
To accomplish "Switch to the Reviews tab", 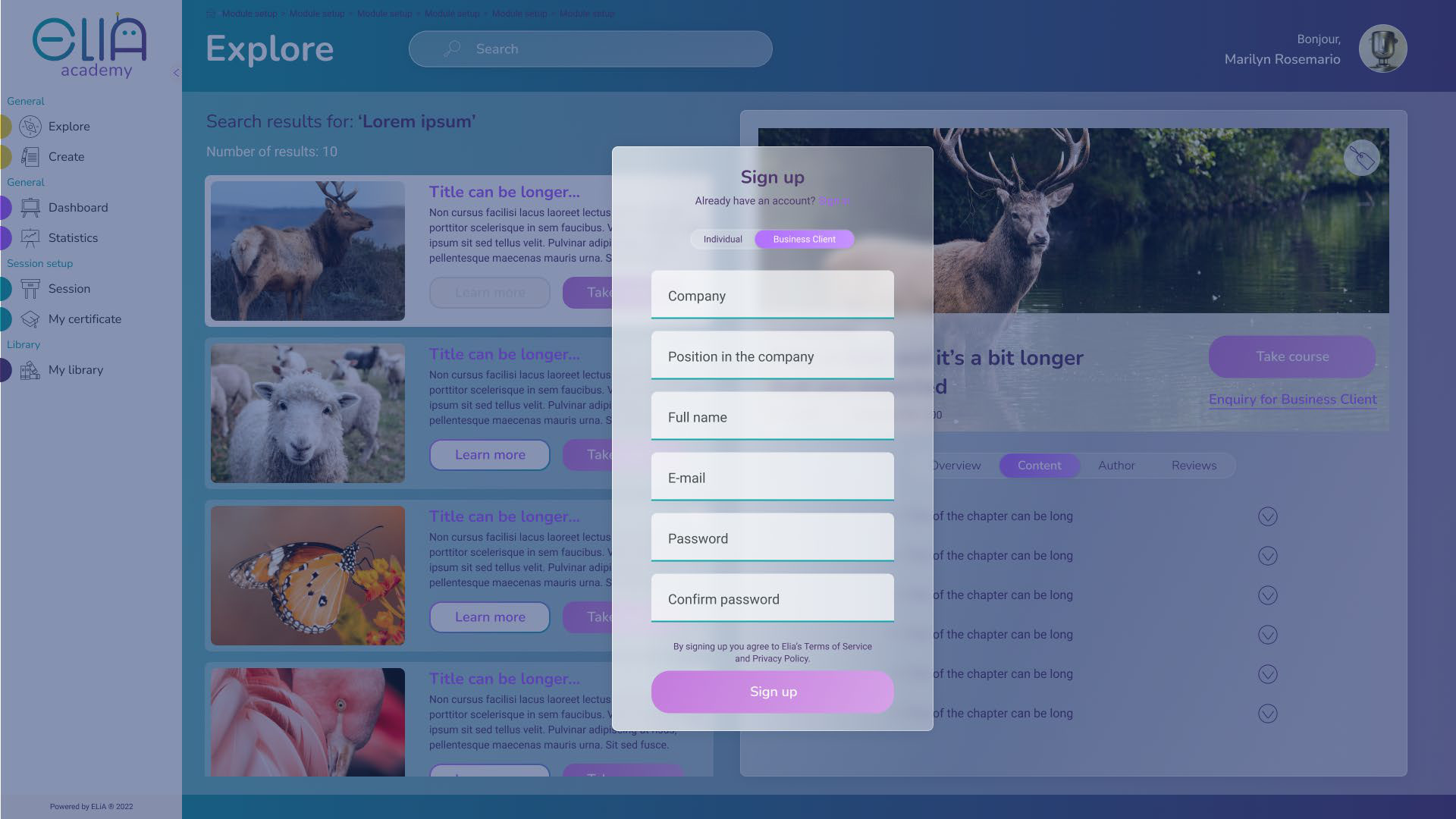I will (x=1193, y=466).
